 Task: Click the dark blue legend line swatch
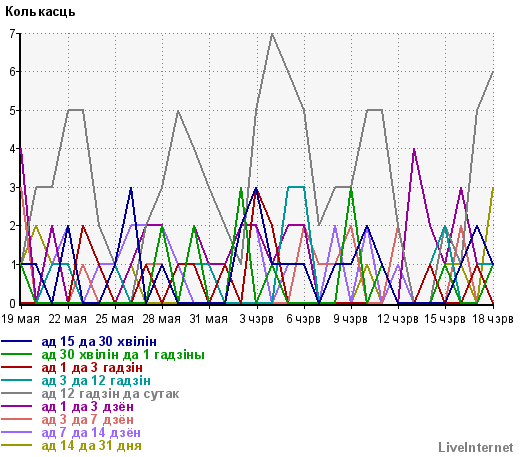click(x=17, y=341)
